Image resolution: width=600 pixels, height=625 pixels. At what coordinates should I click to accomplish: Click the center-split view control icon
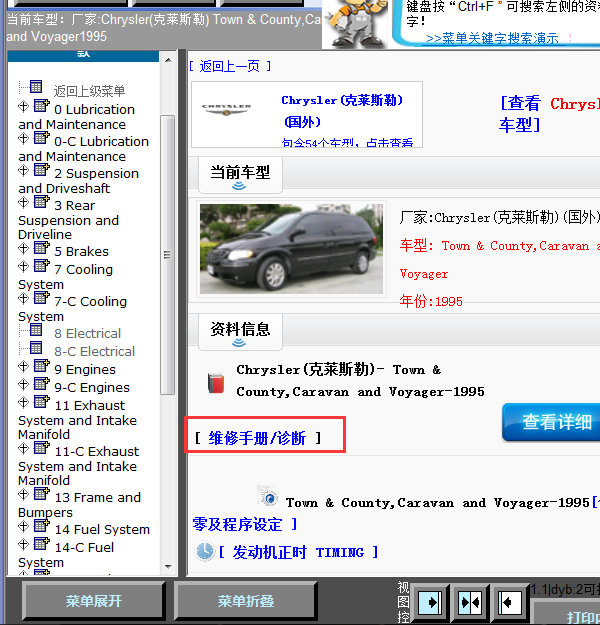(x=470, y=602)
